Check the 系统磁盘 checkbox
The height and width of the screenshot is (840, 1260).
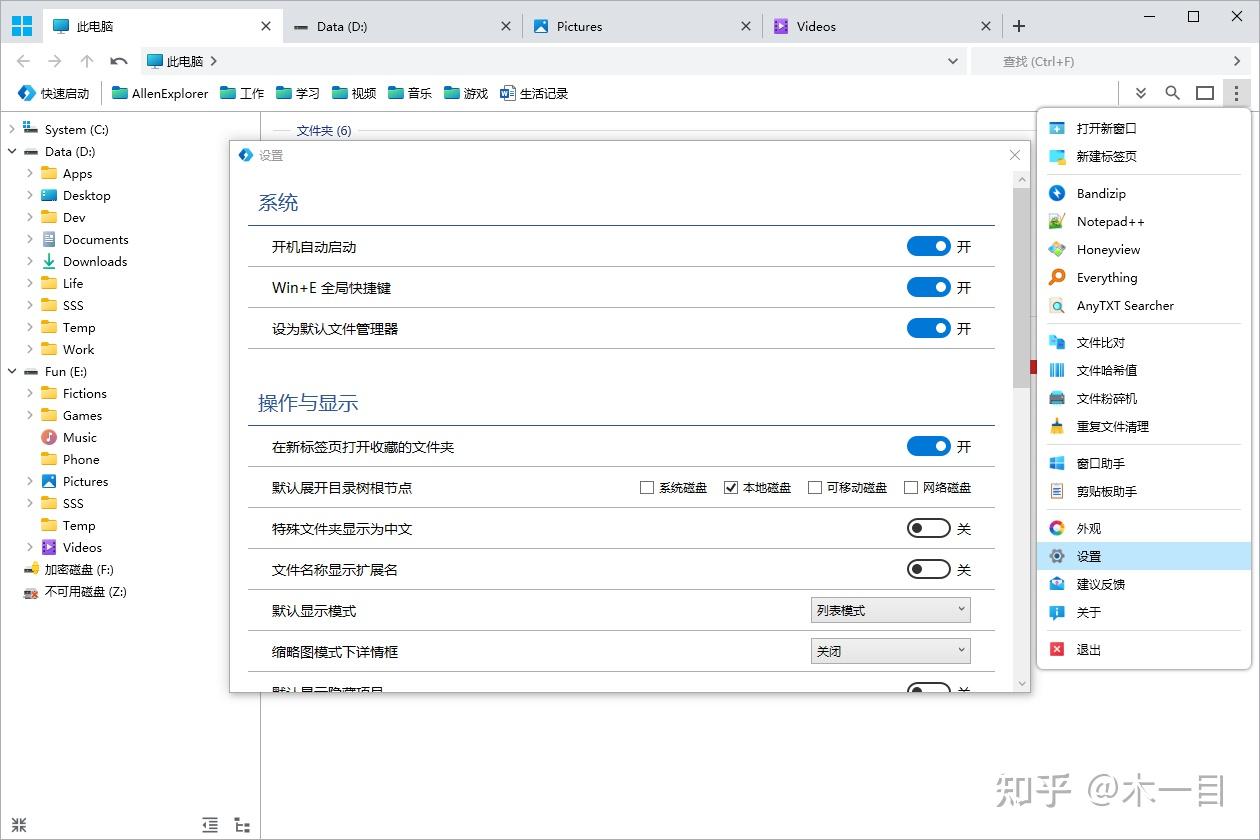tap(645, 487)
